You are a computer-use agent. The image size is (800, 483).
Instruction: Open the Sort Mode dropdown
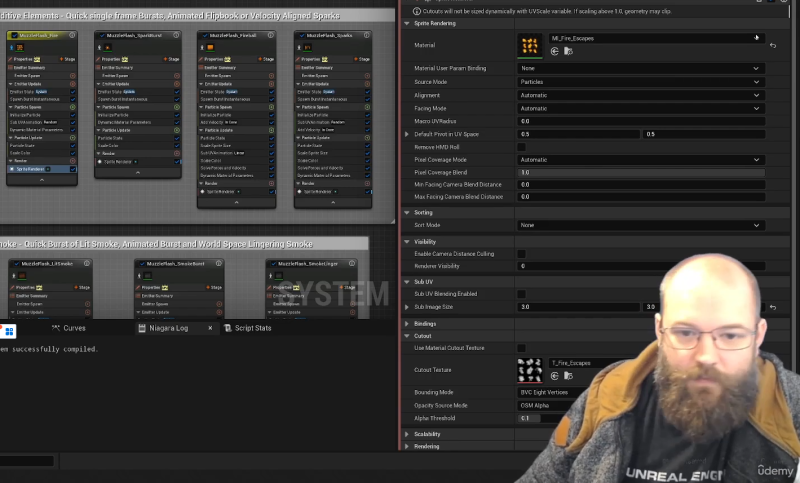(640, 226)
